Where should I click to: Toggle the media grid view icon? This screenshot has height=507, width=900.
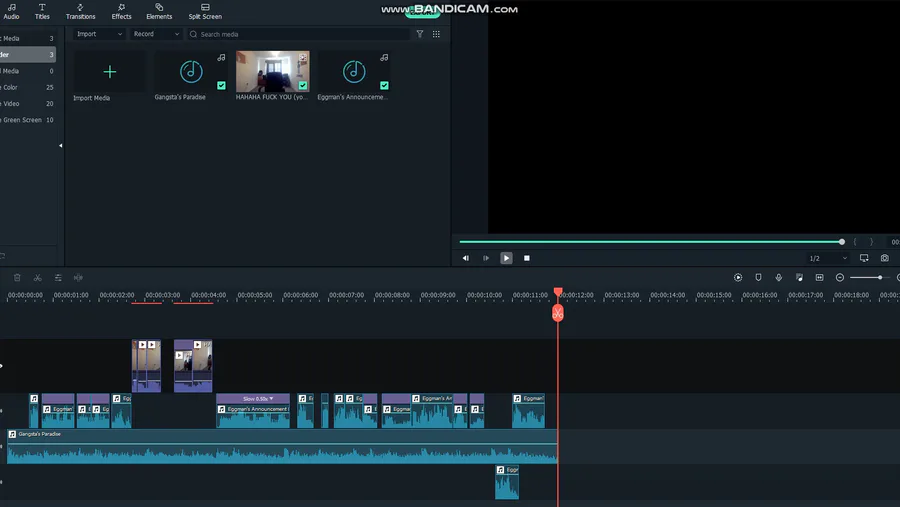coord(436,34)
